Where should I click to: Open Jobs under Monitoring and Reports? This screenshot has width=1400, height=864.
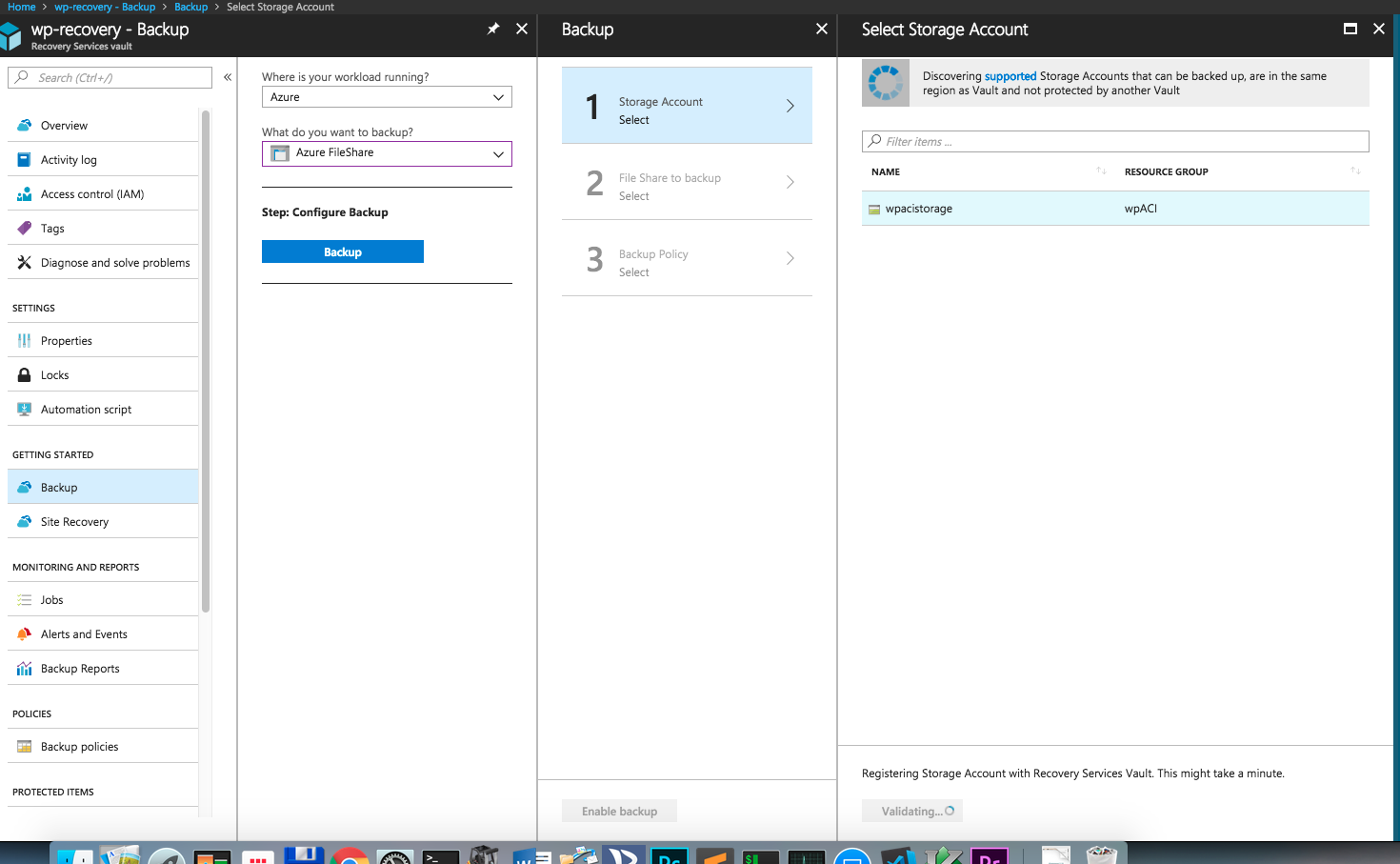click(103, 599)
